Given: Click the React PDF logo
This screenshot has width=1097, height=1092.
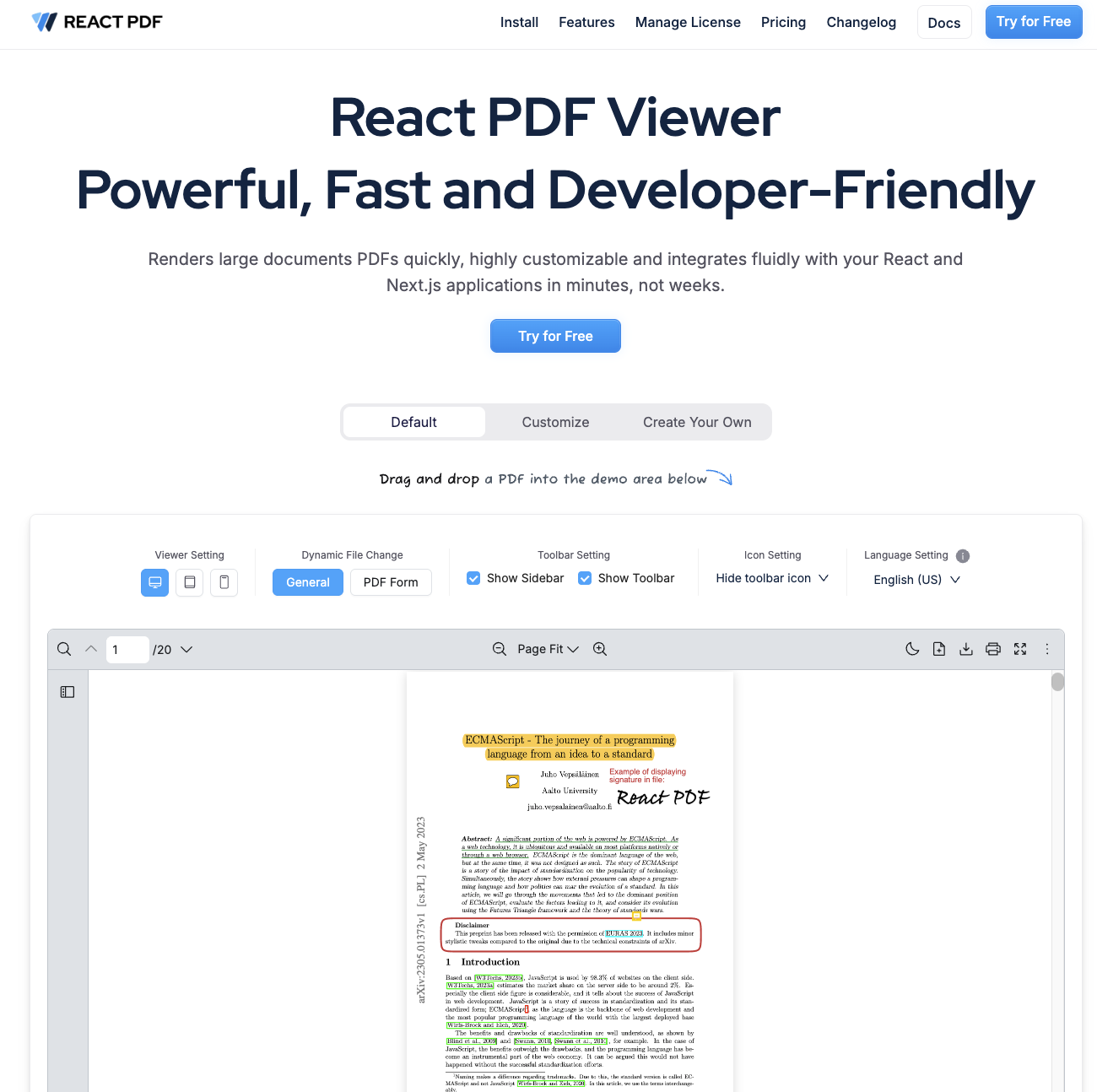Looking at the screenshot, I should tap(97, 22).
